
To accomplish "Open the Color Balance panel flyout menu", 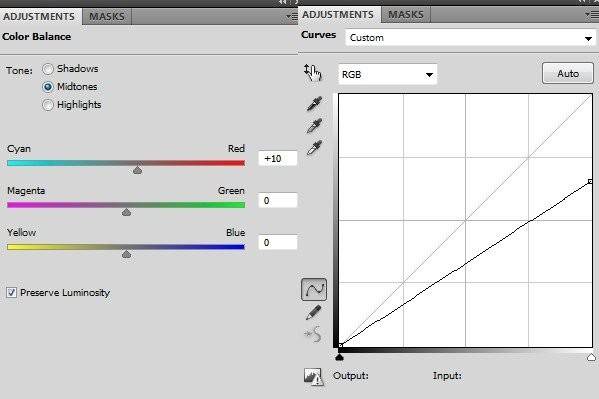I will (x=292, y=16).
